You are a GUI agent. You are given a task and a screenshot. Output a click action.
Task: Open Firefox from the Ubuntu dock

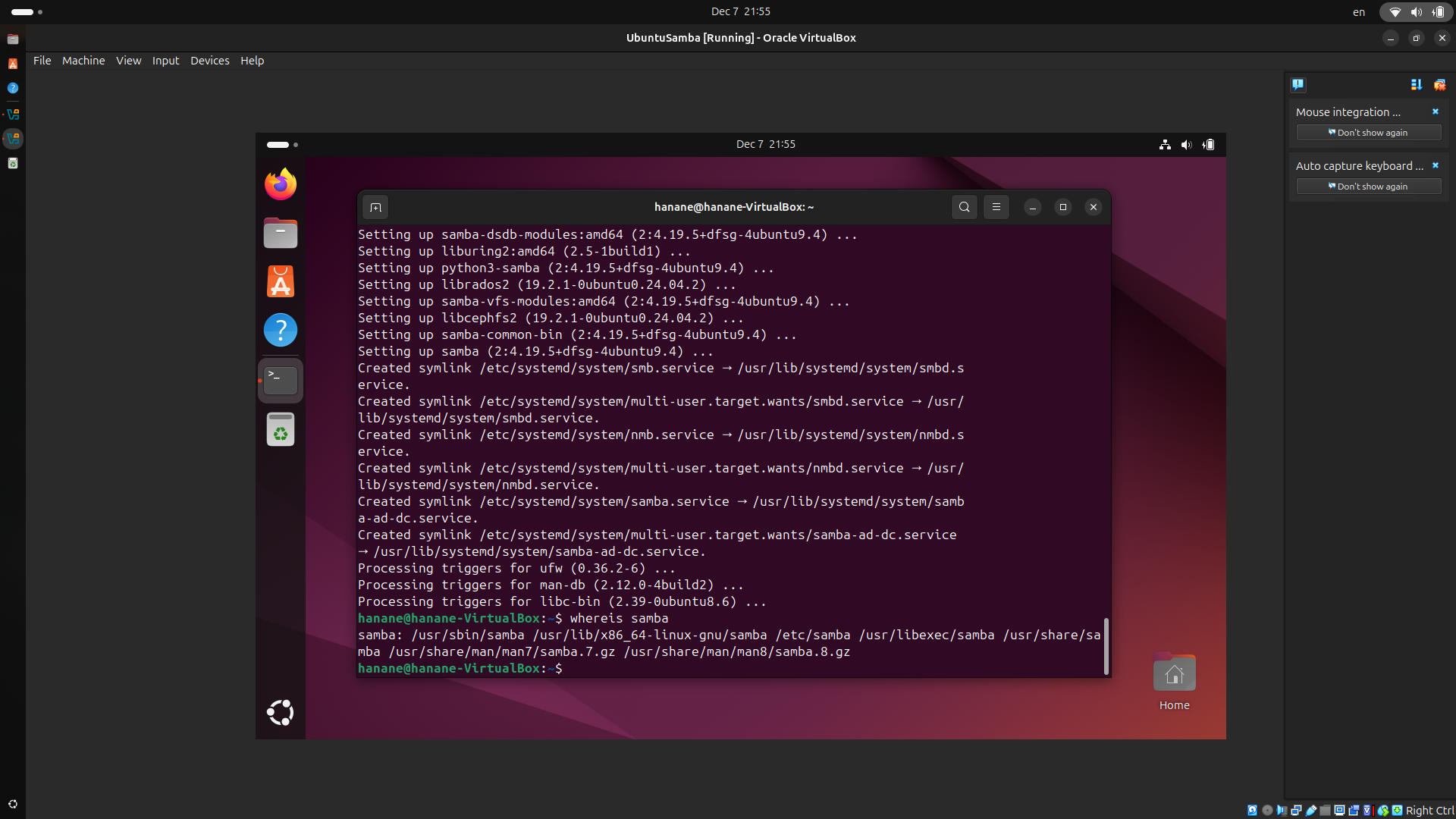click(281, 184)
